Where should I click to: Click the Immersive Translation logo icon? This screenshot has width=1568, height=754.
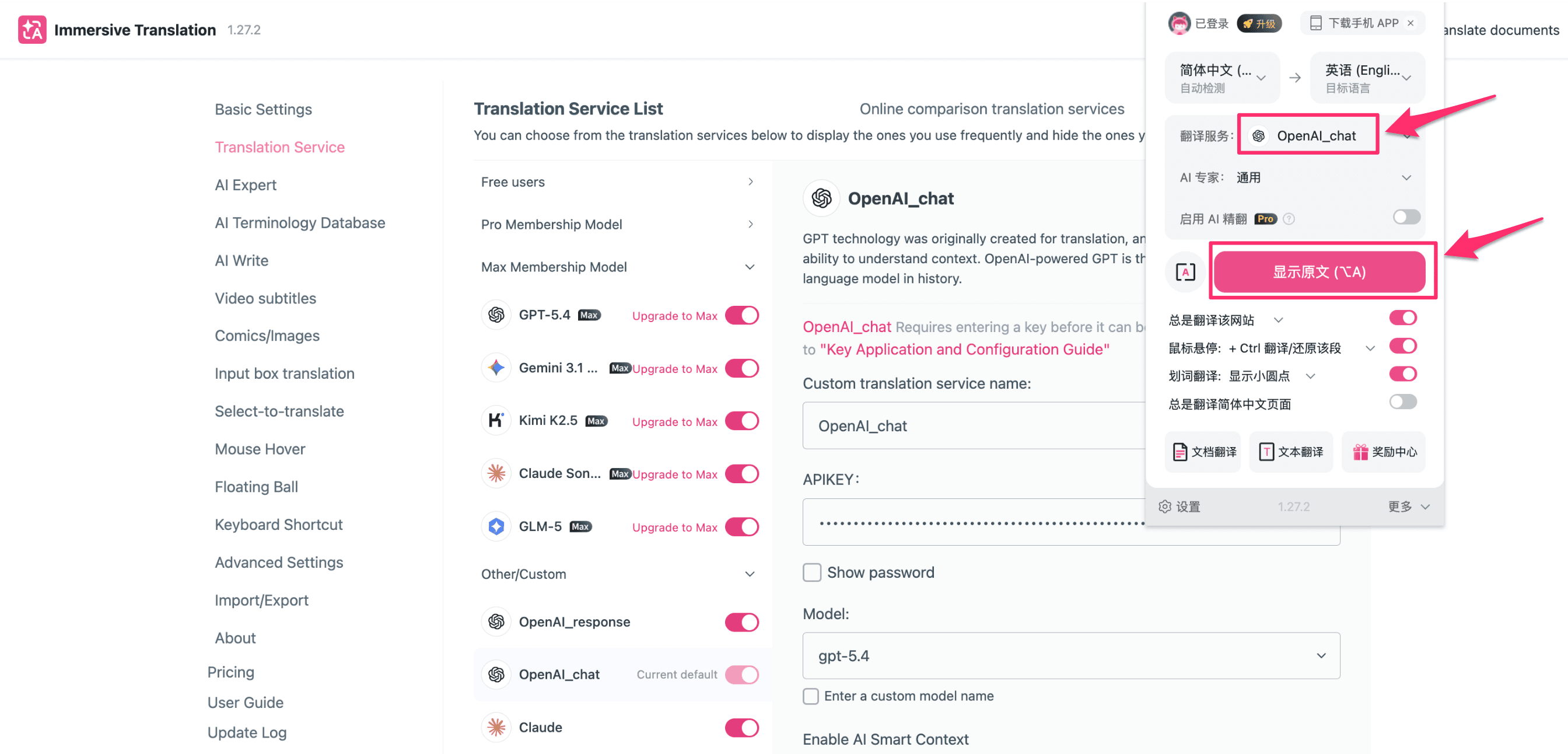click(32, 29)
